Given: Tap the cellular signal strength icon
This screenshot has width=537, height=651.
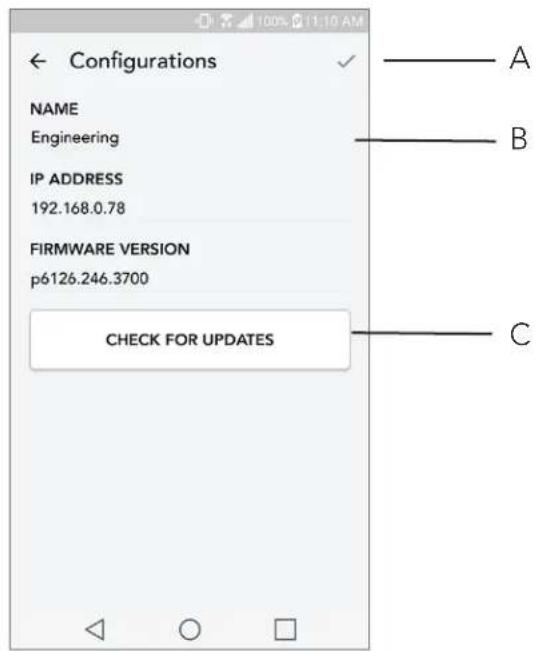Looking at the screenshot, I should tap(245, 21).
